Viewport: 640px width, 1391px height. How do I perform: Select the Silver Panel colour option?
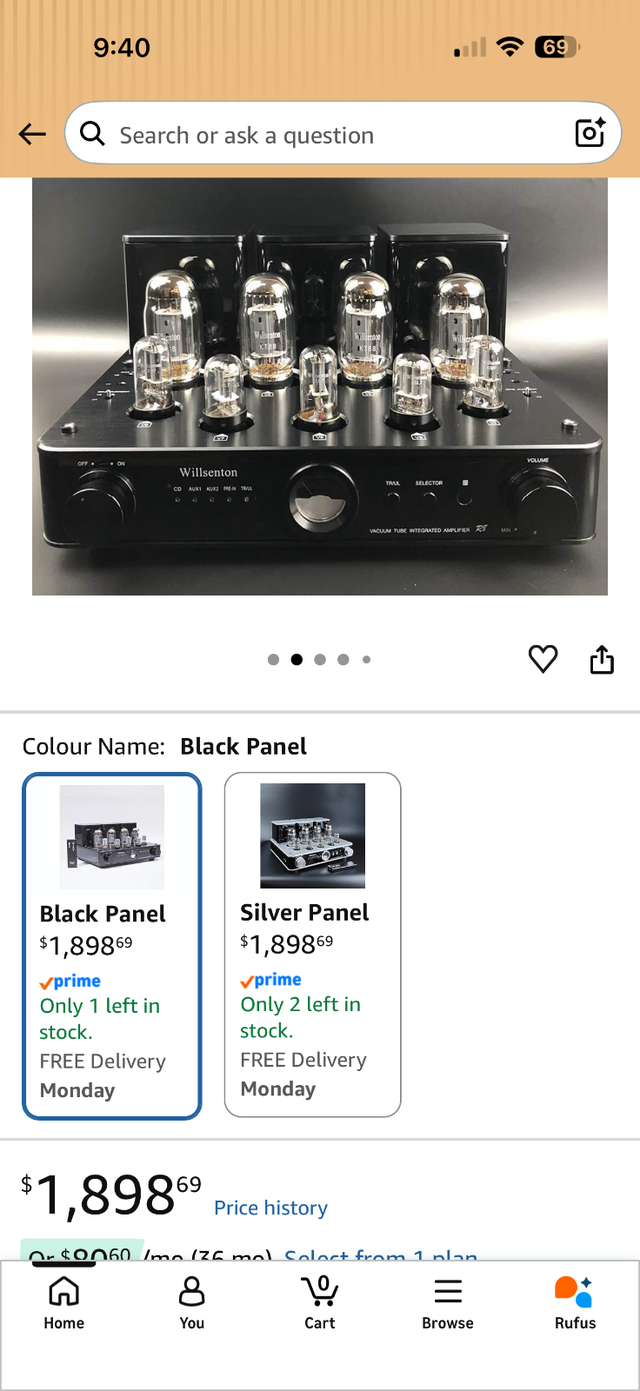click(x=312, y=945)
